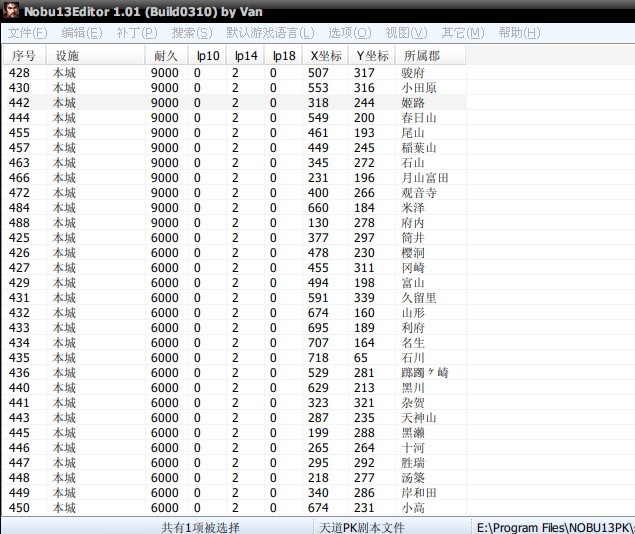This screenshot has height=534, width=635.
Task: Click Y坐标 value 277 in row 448
Action: pos(364,477)
